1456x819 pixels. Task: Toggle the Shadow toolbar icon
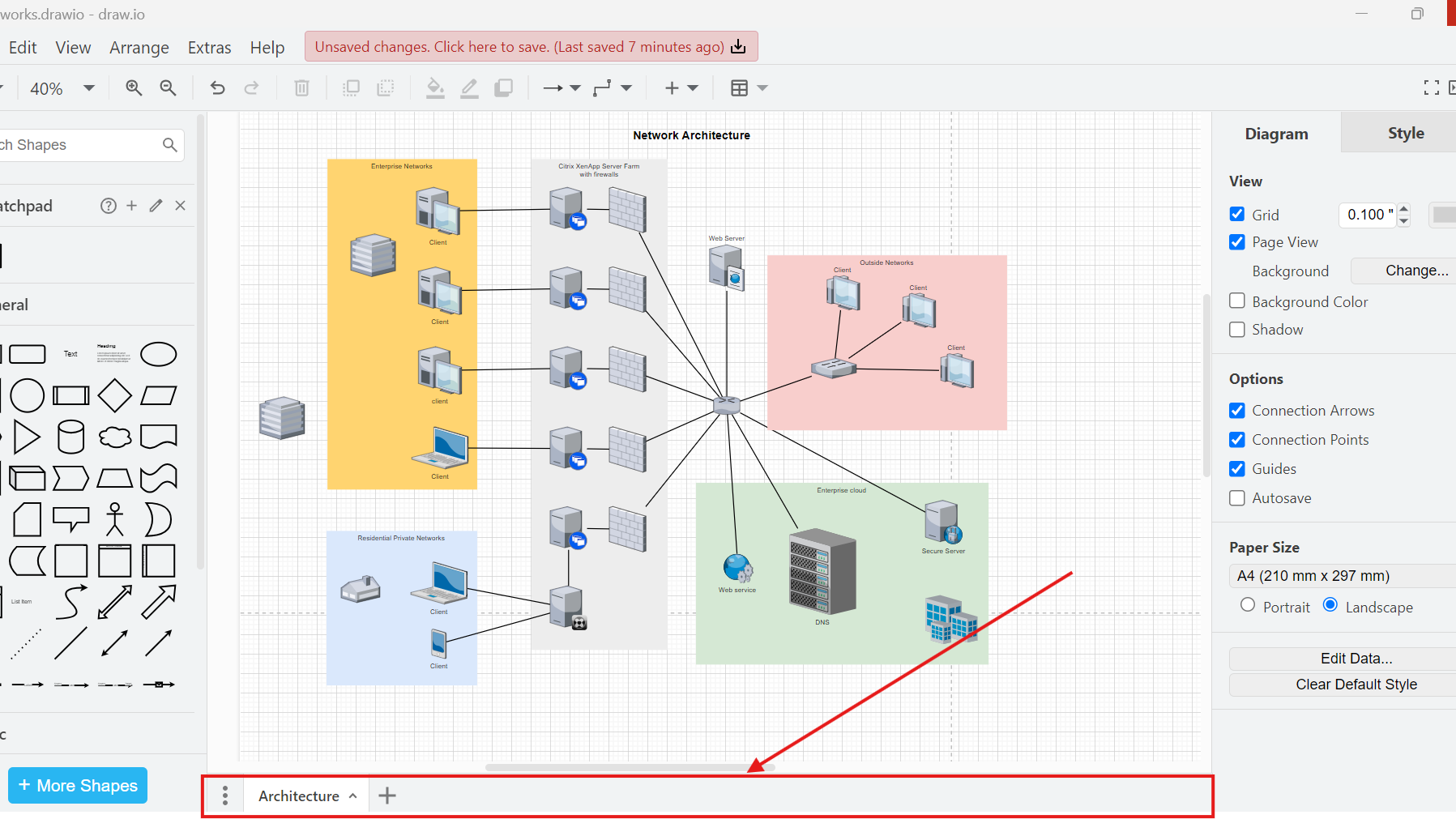pyautogui.click(x=503, y=87)
